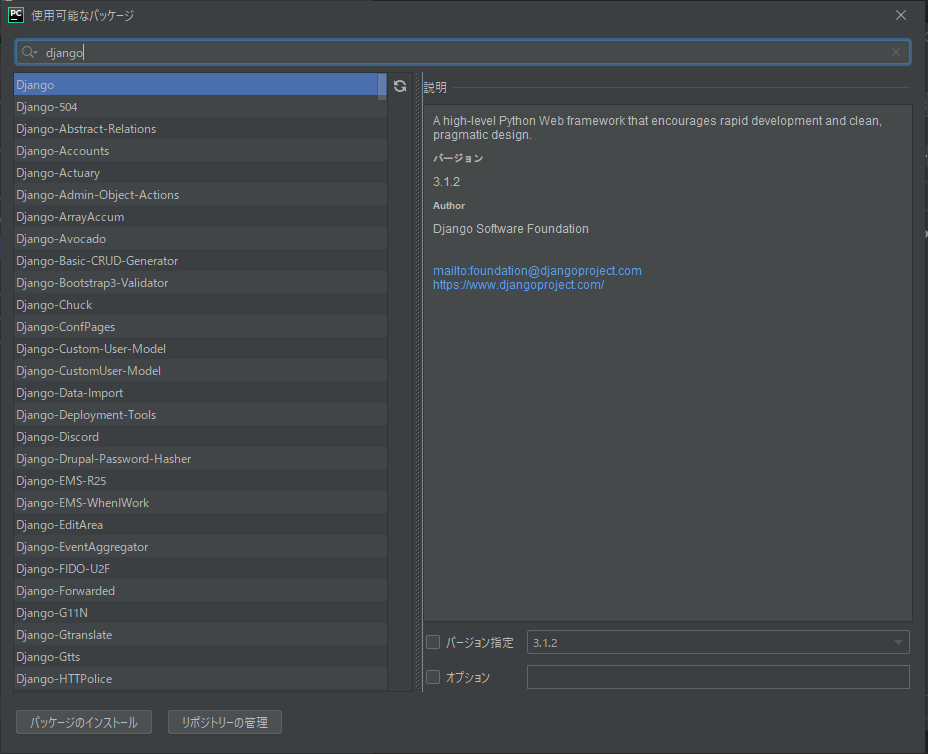Viewport: 928px width, 754px height.
Task: Select Django-Abstract-Relations package
Action: pos(200,128)
